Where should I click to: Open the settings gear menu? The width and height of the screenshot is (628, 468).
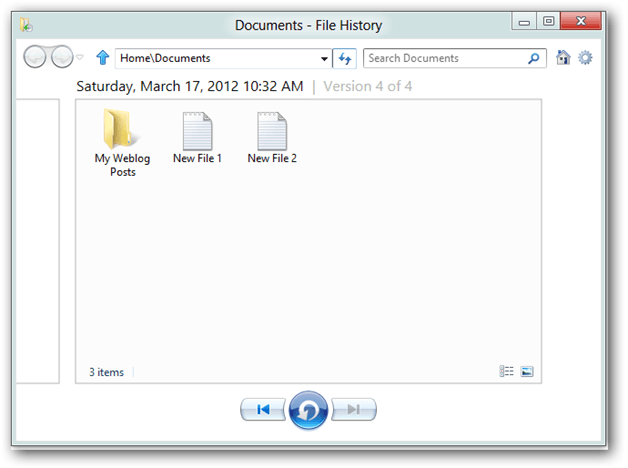tap(586, 58)
